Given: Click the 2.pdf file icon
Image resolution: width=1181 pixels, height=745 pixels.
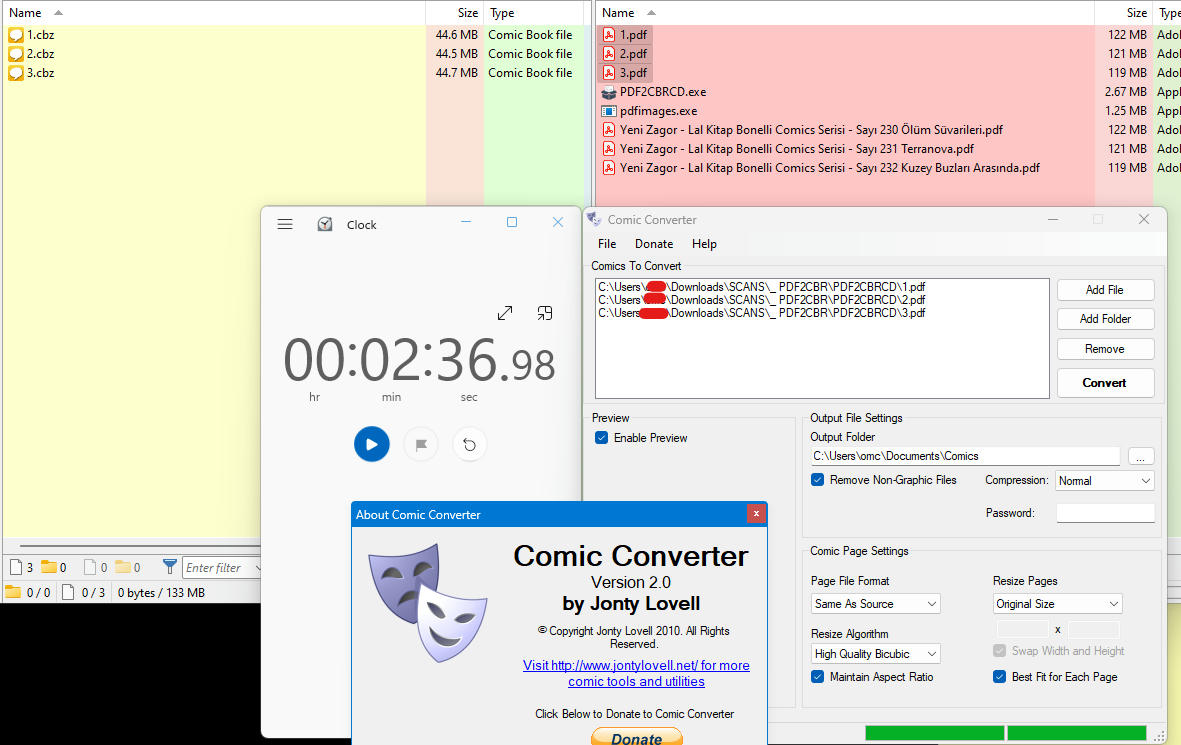Looking at the screenshot, I should (x=609, y=53).
